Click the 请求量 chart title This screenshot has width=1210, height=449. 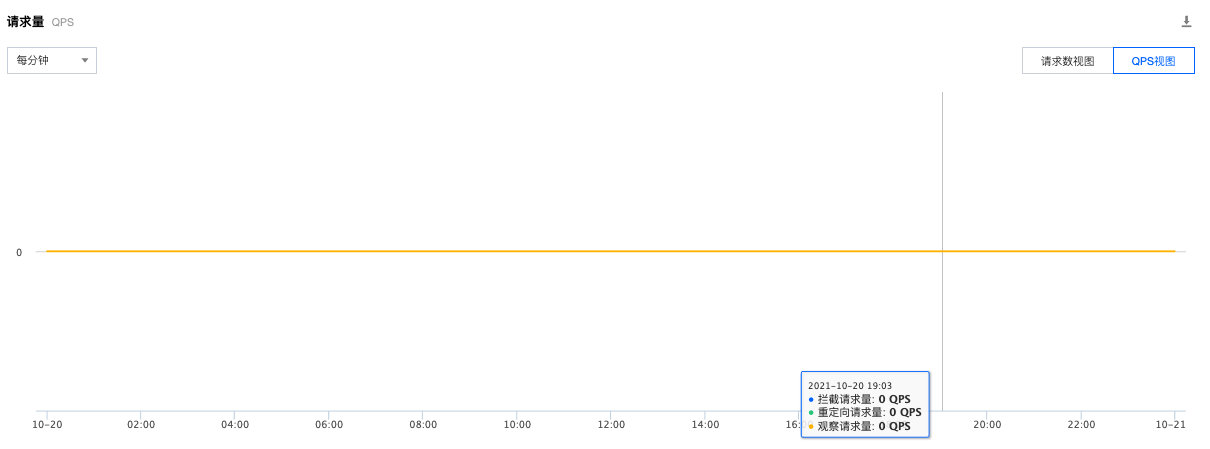point(26,21)
